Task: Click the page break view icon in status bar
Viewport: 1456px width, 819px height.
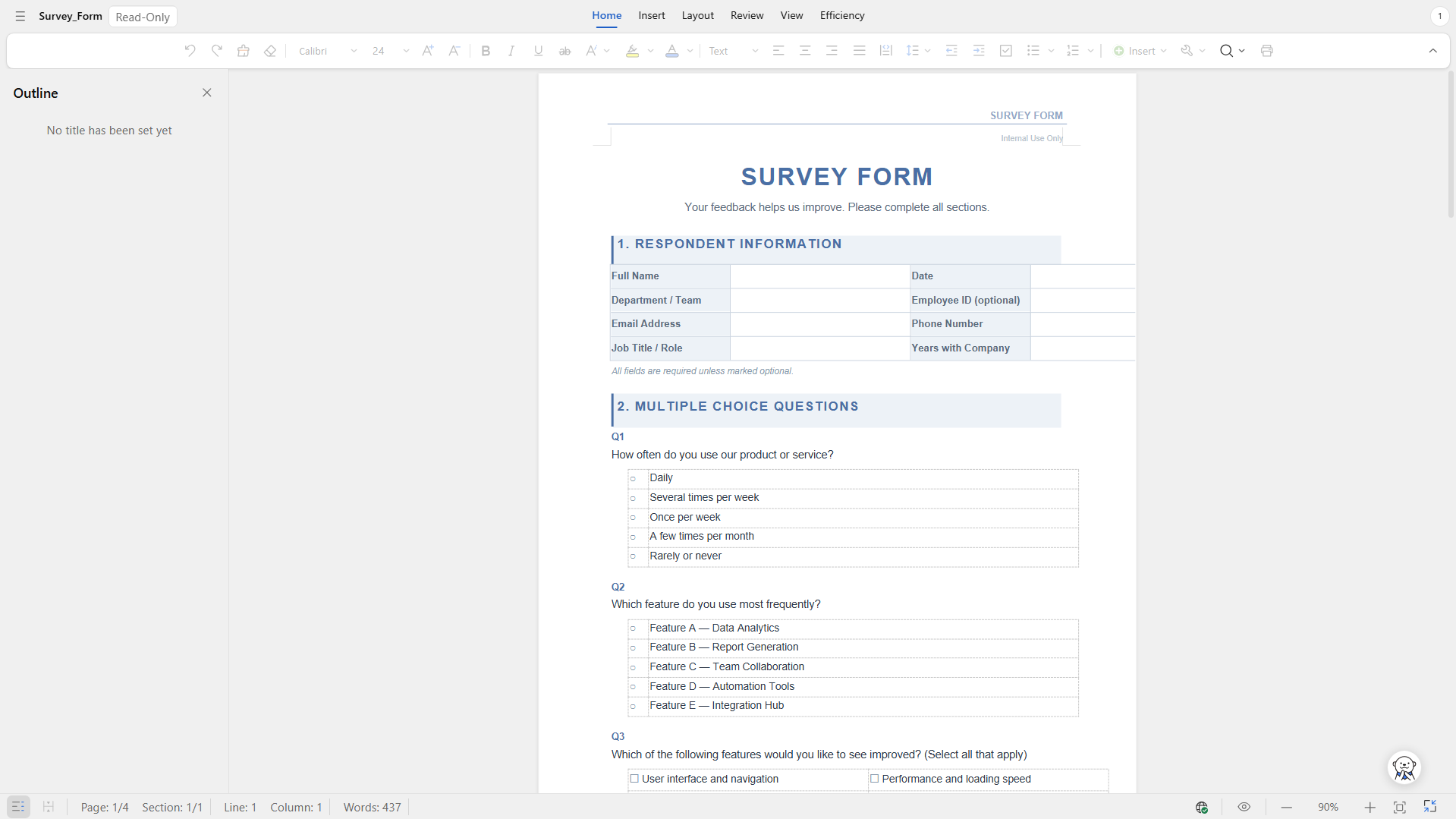Action: click(x=49, y=807)
